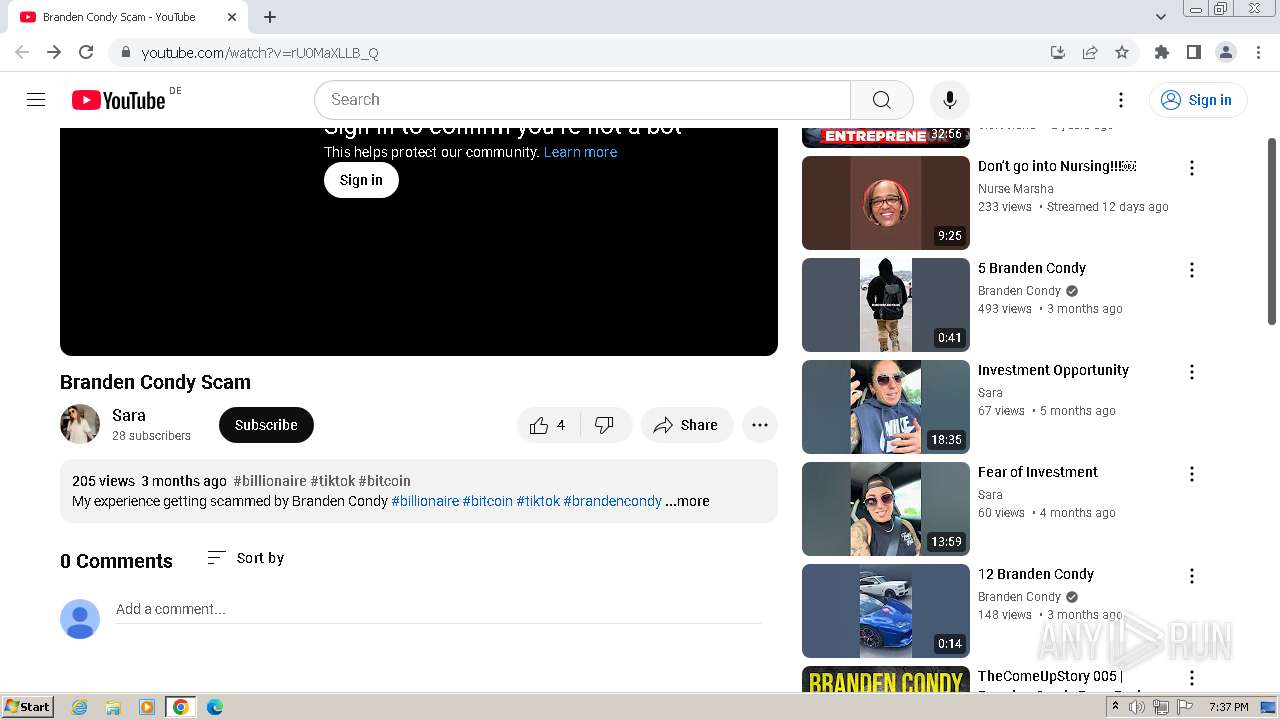Dislike the video with thumbs down
The image size is (1280, 720).
(605, 425)
